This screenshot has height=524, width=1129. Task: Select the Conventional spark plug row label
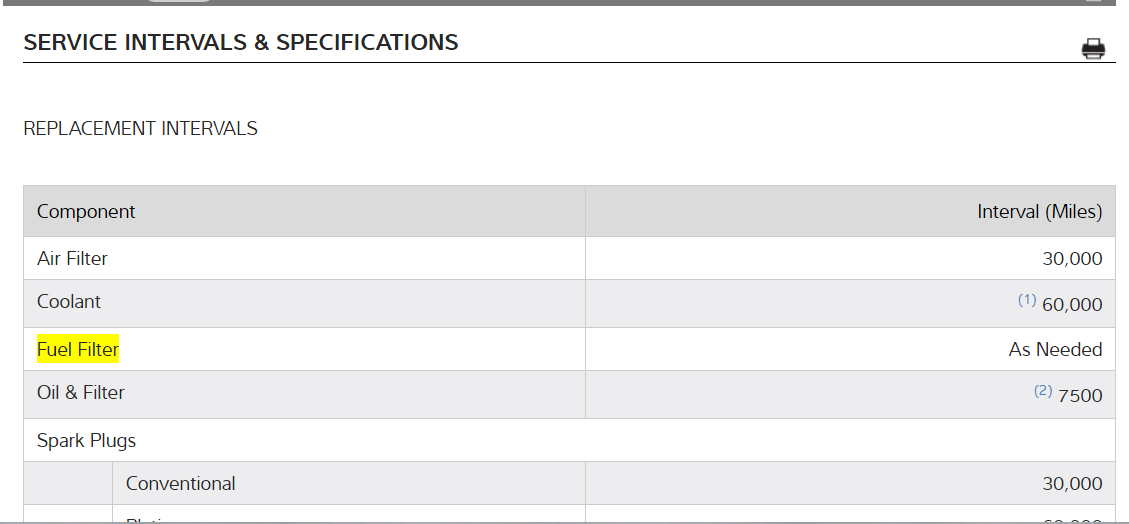point(181,483)
